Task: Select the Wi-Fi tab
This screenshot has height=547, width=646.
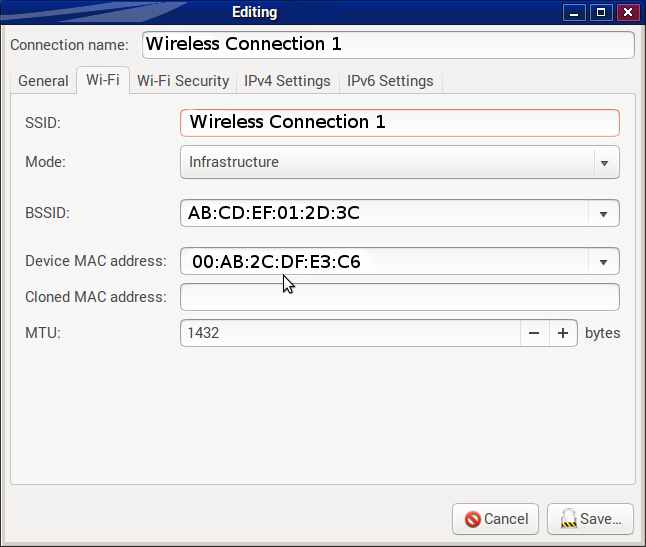Action: click(x=103, y=81)
